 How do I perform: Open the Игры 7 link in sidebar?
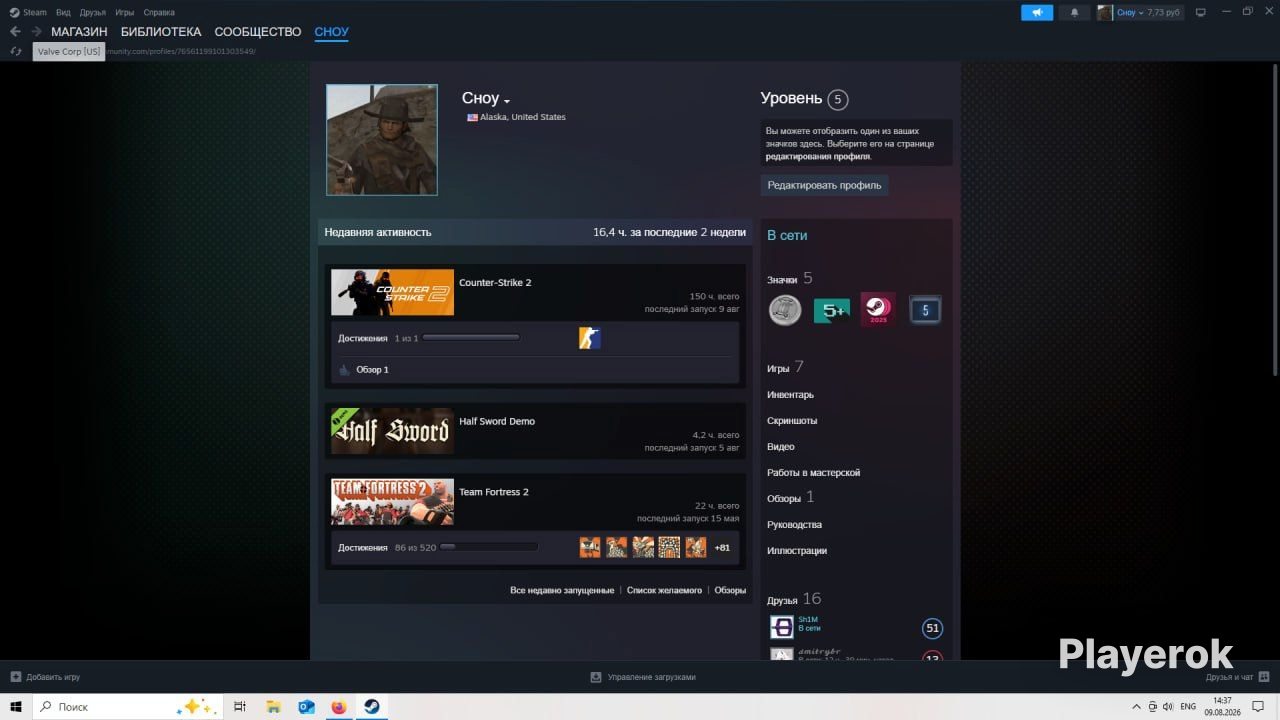pos(785,368)
